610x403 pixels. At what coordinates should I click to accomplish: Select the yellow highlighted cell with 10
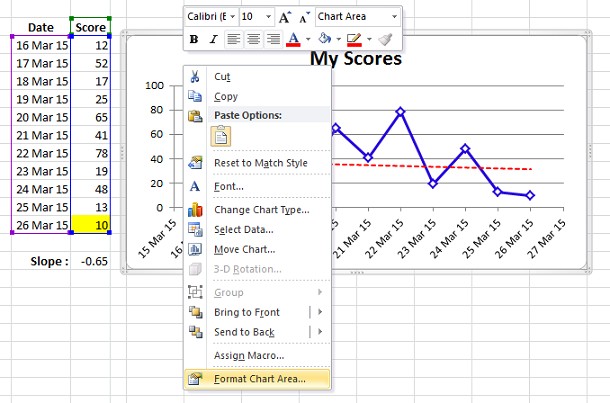[90, 225]
